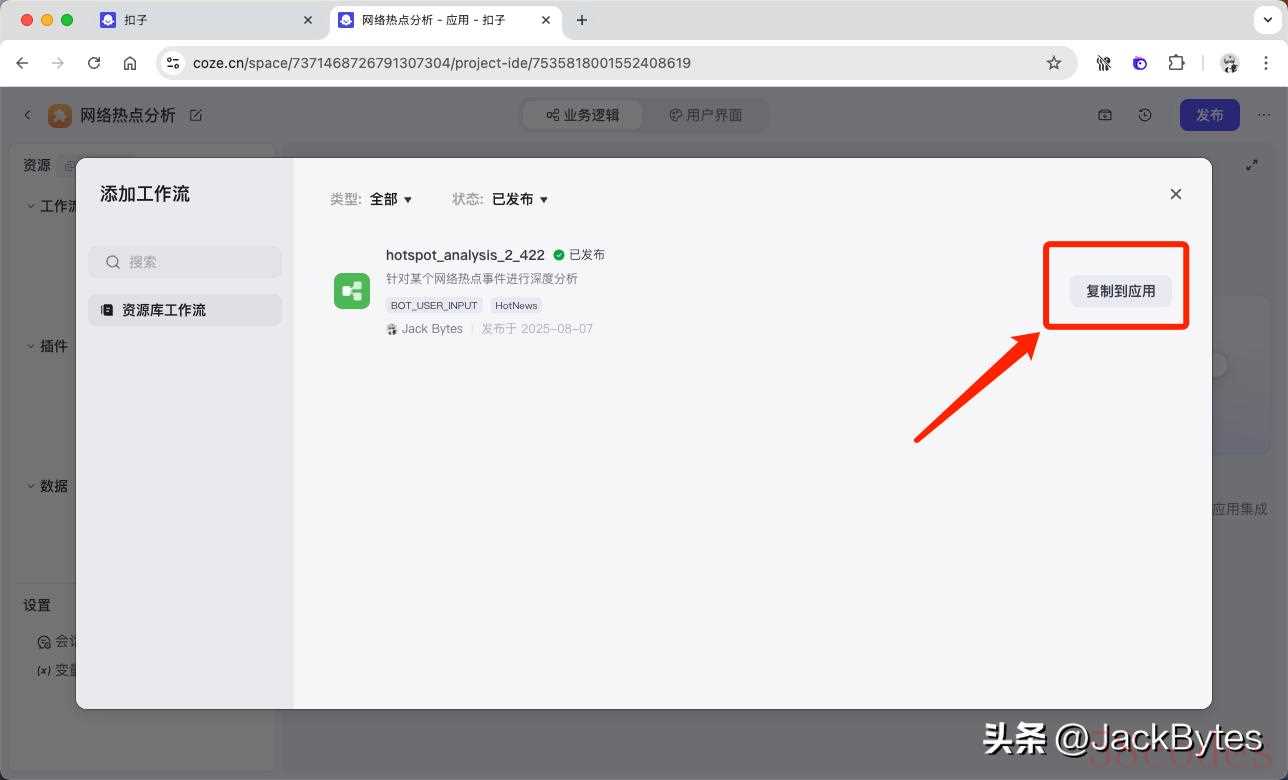Bookmark this page with the star icon
1288x780 pixels.
[1054, 63]
